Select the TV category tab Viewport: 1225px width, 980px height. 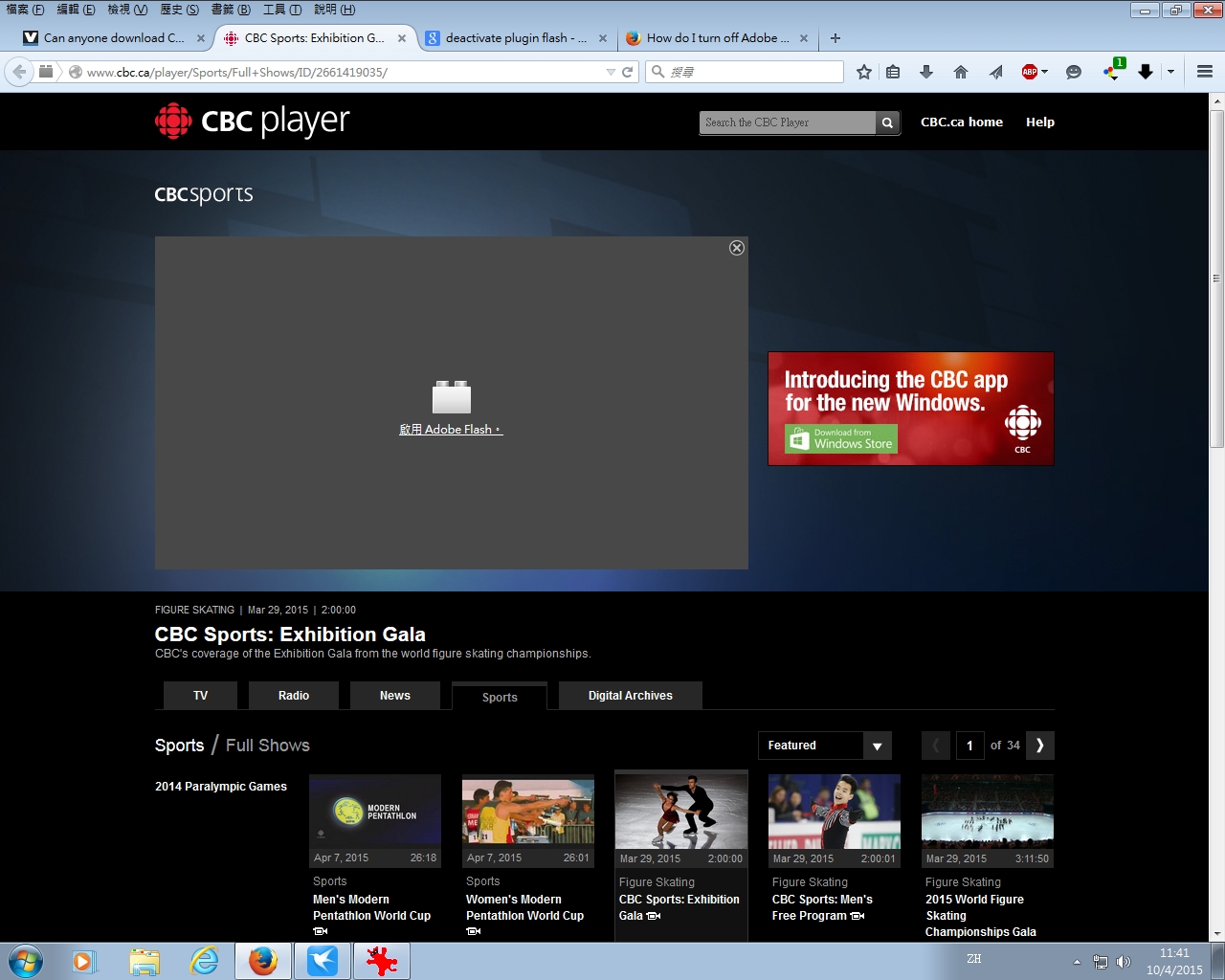201,696
